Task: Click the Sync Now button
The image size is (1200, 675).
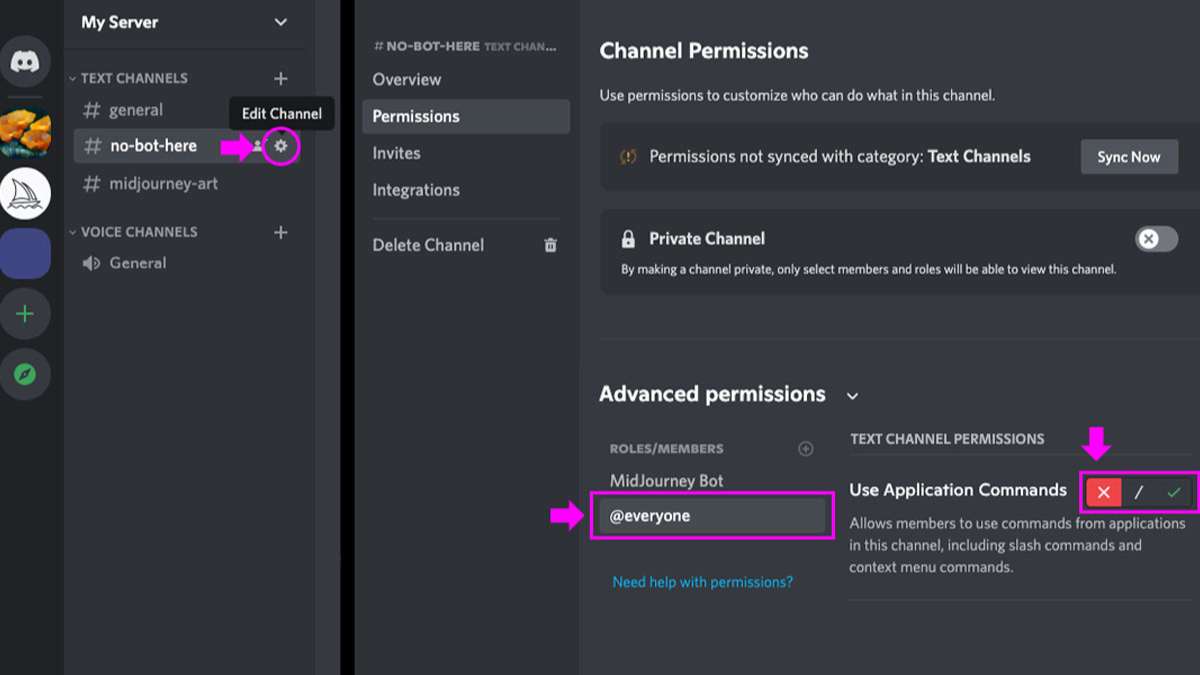Action: [x=1129, y=156]
